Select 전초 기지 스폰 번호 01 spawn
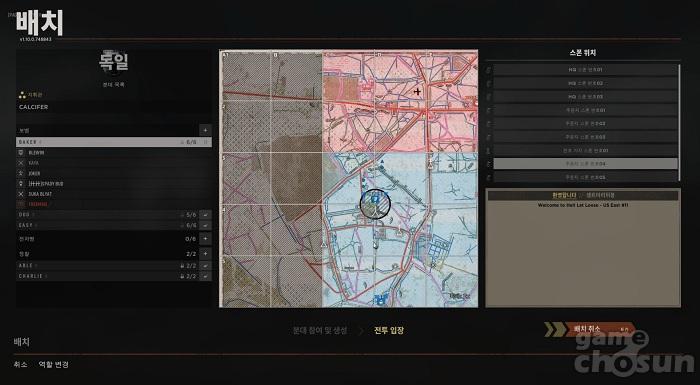This screenshot has width=700, height=385. click(585, 151)
